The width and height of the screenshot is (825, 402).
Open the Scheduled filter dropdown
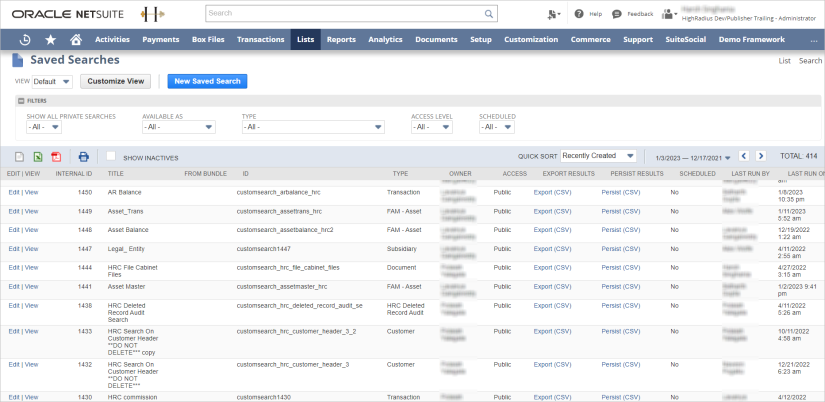(497, 127)
